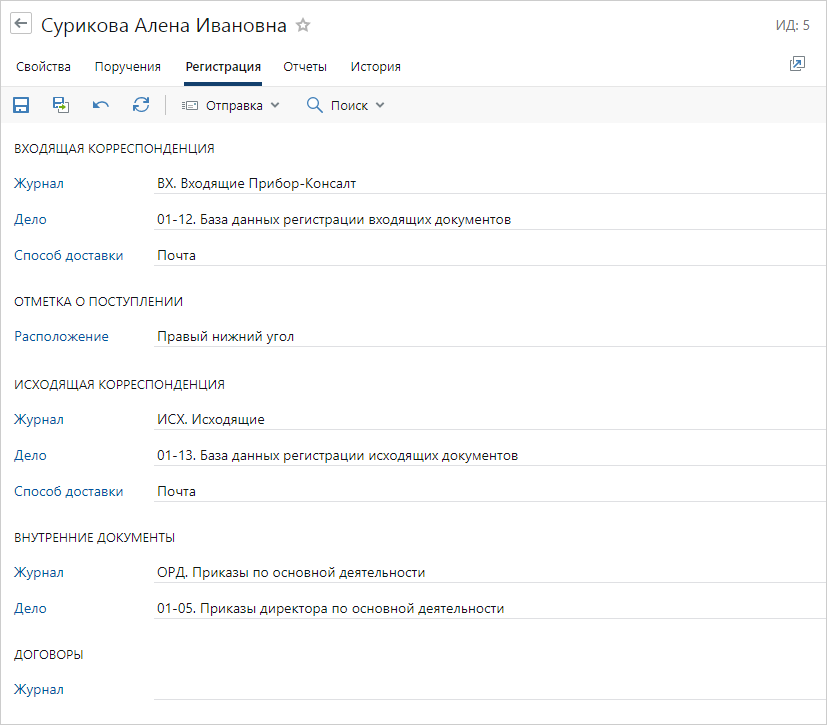The image size is (827, 725).
Task: Open the История tab
Action: pos(376,67)
